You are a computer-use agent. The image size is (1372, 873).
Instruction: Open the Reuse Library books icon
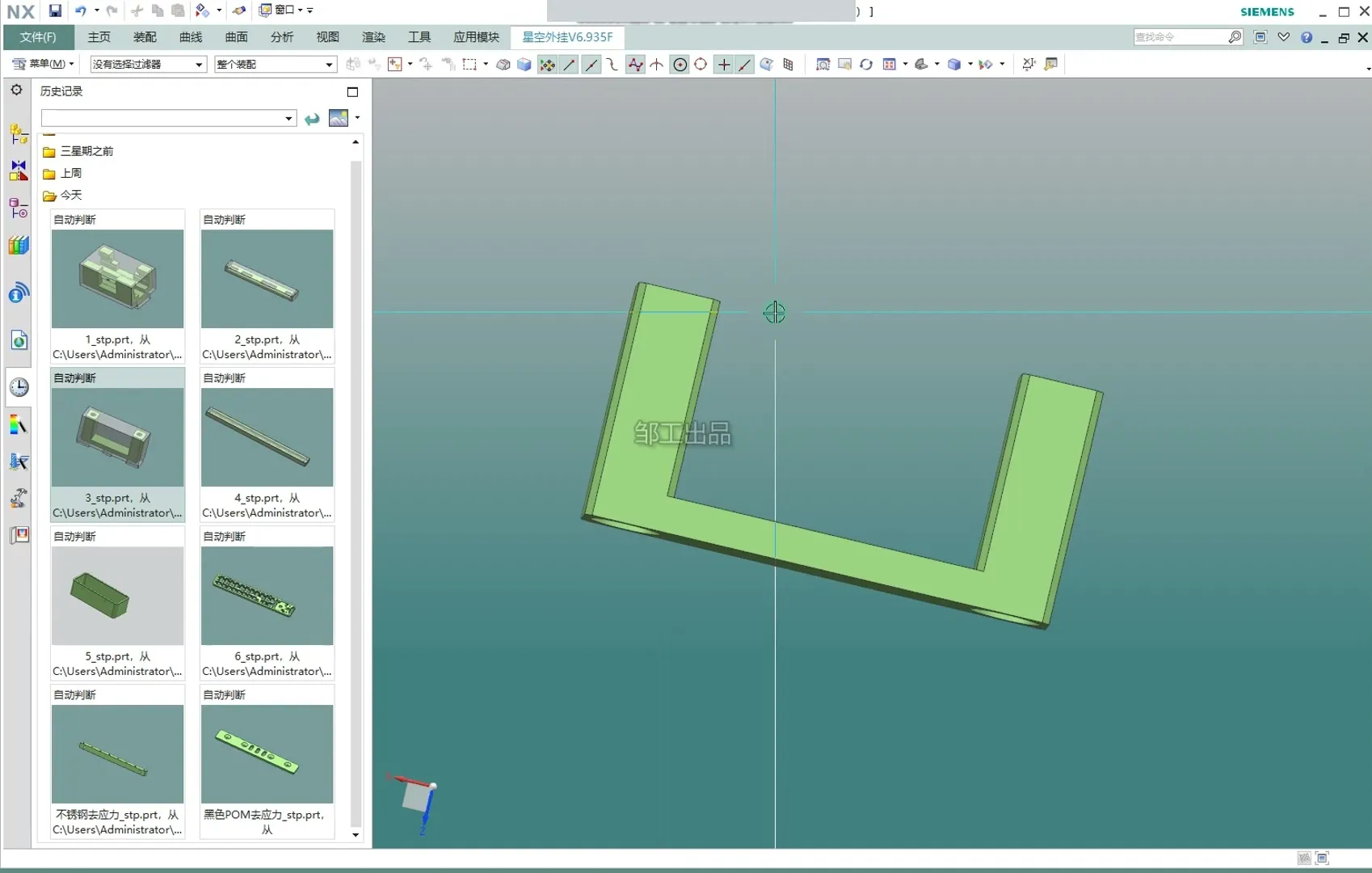pos(19,246)
